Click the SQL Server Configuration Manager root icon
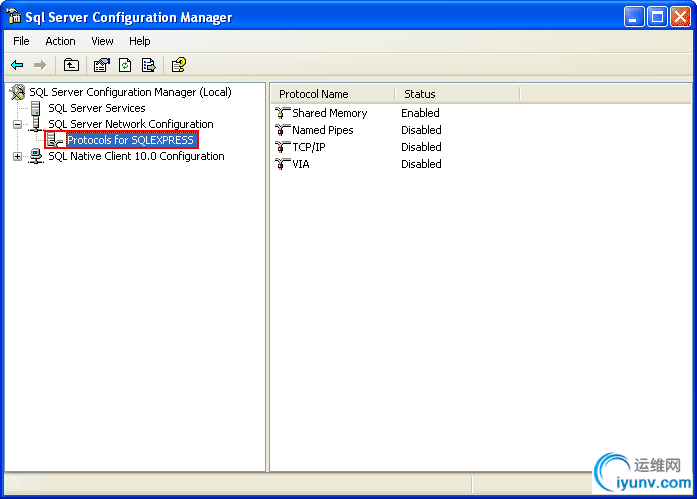 pyautogui.click(x=17, y=92)
